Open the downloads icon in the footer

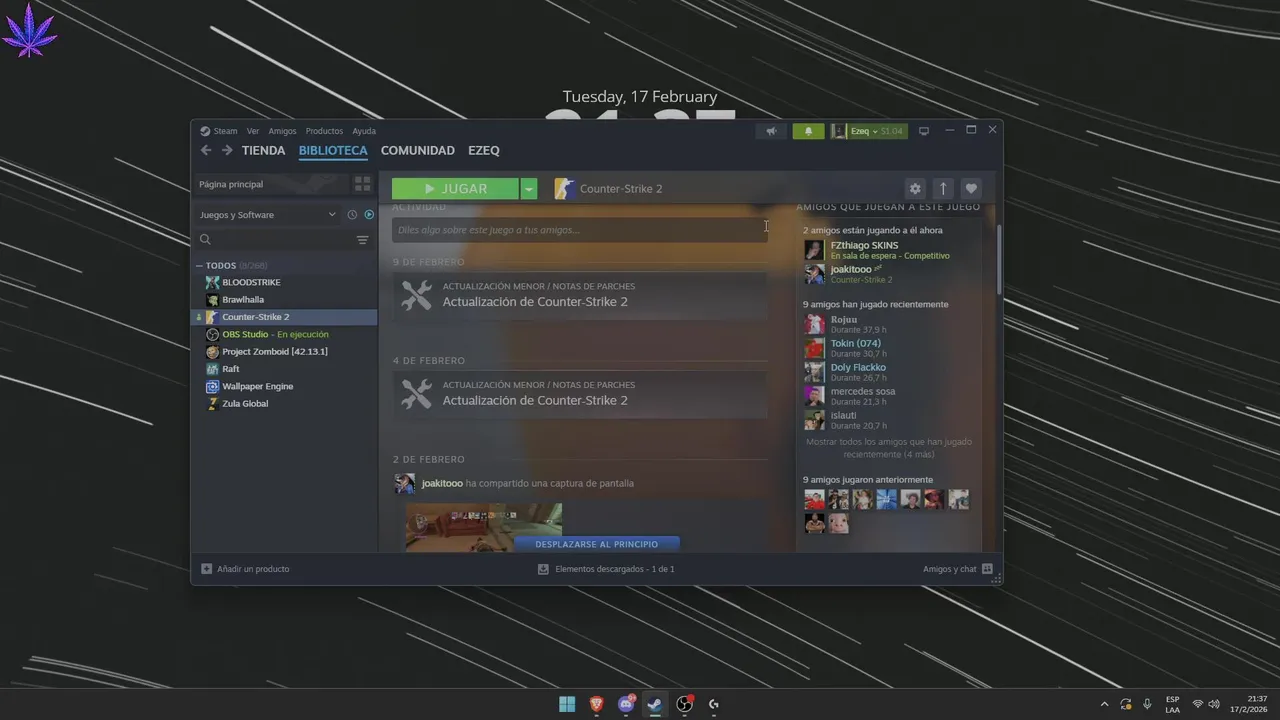tap(543, 569)
